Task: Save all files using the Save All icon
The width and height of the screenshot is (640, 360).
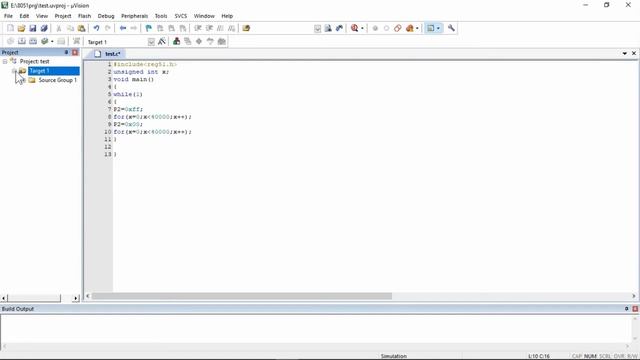Action: tap(44, 28)
